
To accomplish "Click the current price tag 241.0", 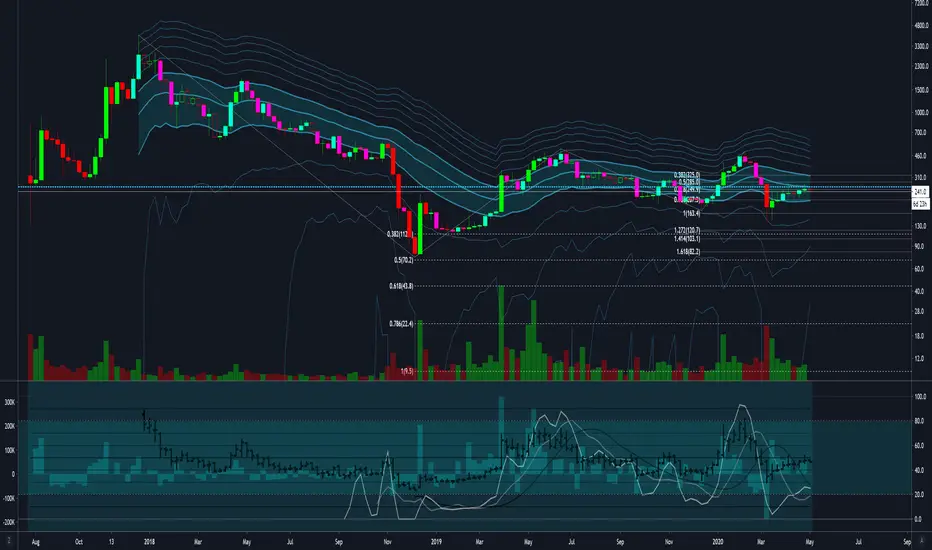I will coord(920,192).
